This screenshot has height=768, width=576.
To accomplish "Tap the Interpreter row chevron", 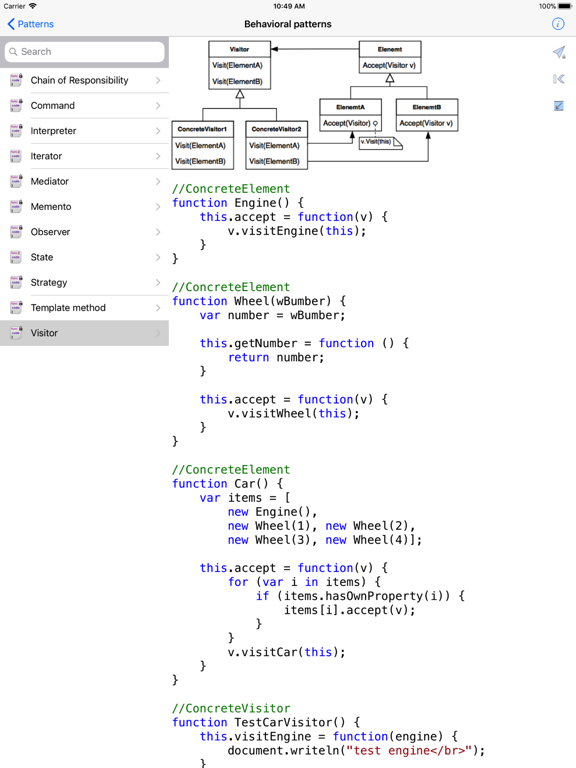I will click(x=158, y=131).
